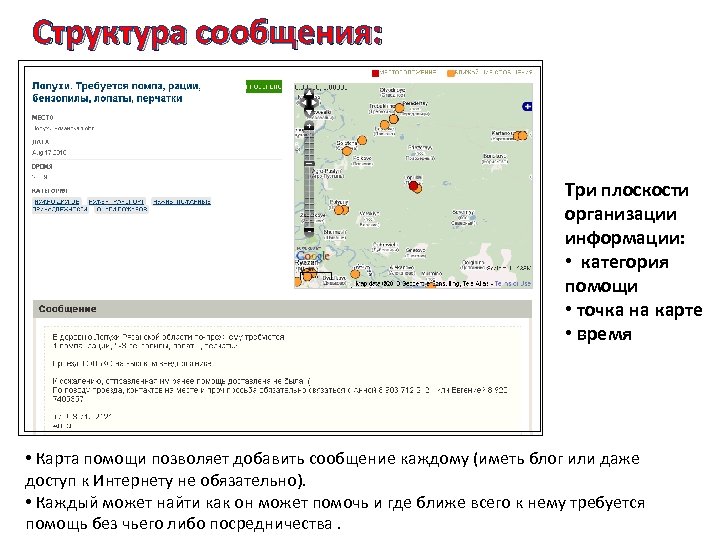Pan the map down with the arrow control

(x=309, y=113)
